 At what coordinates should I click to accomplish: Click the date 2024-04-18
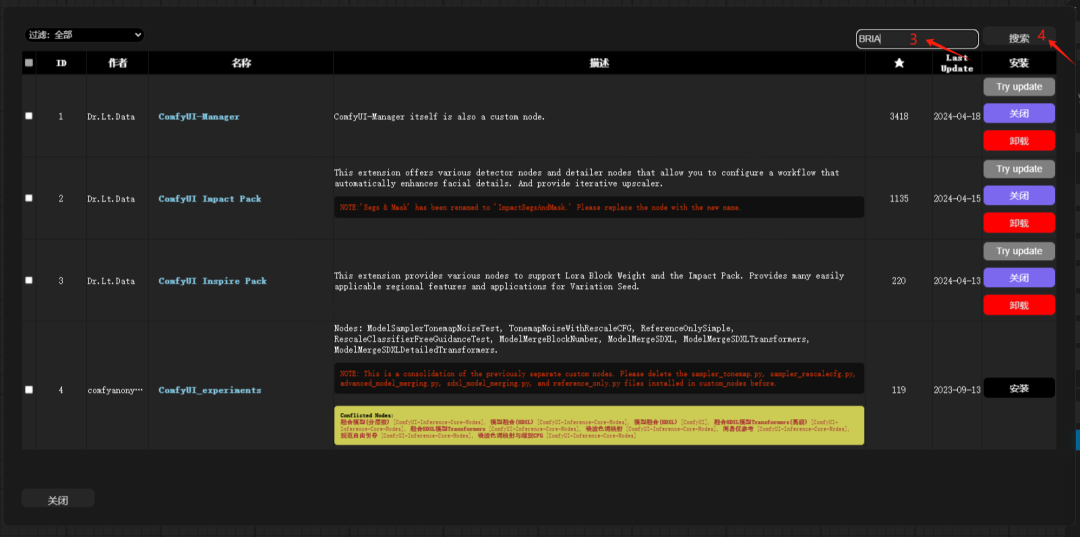tap(957, 116)
